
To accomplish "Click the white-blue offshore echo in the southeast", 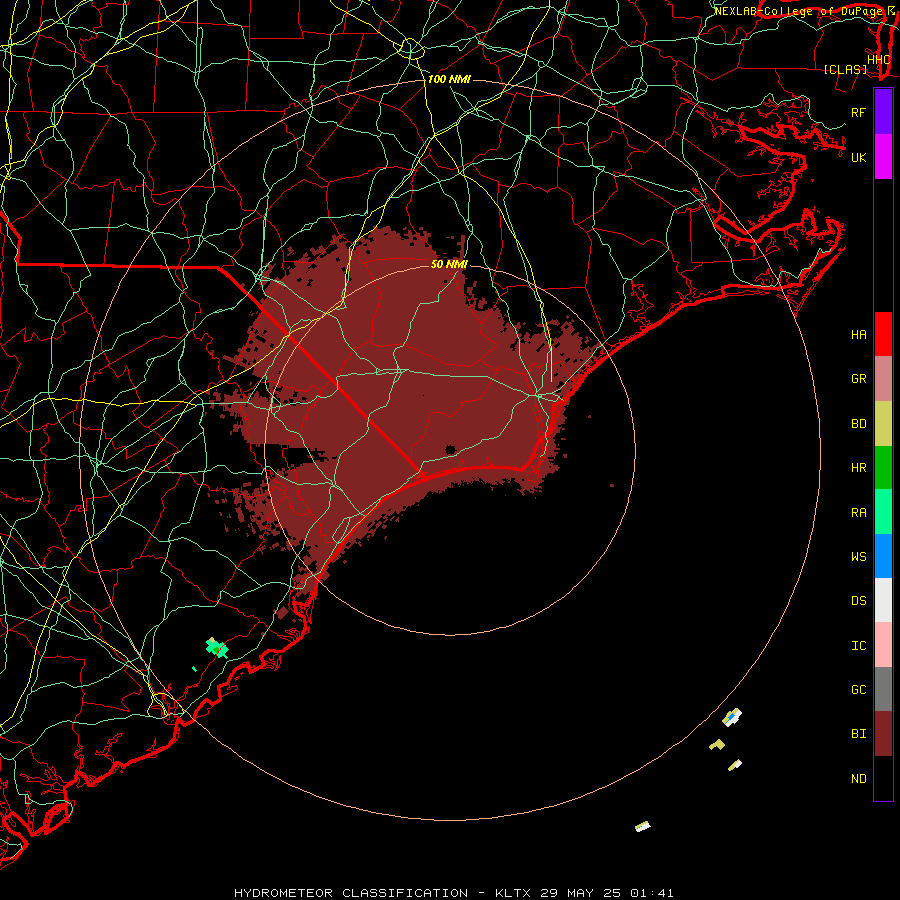I will pos(732,717).
